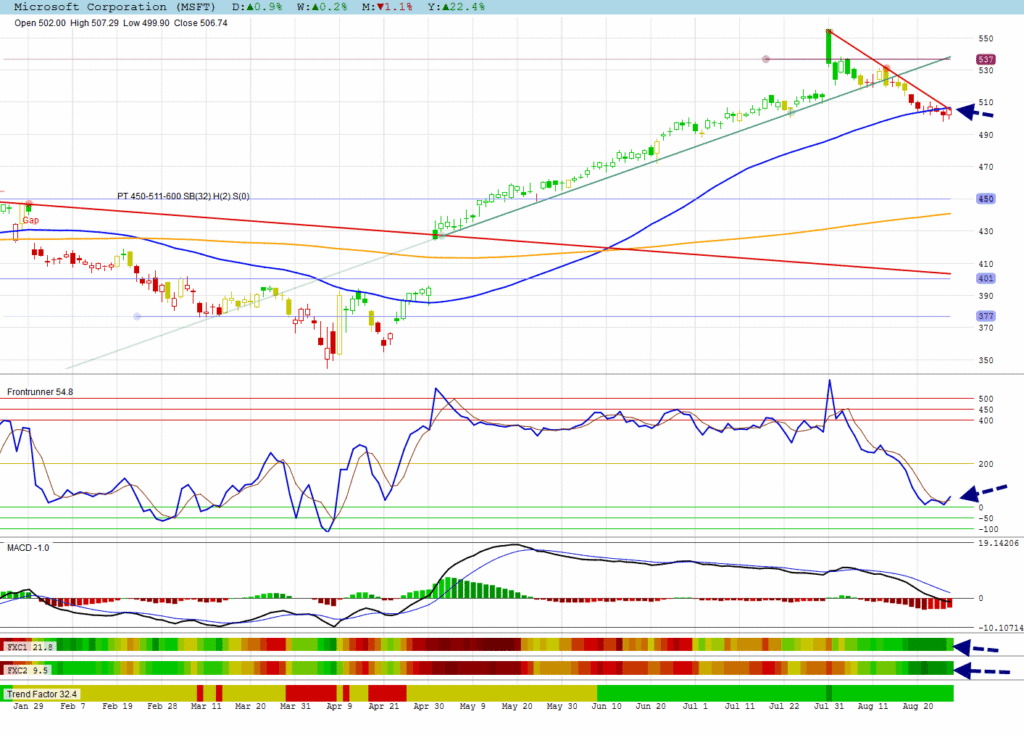
Task: Click the 401 price level tag
Action: coord(985,278)
